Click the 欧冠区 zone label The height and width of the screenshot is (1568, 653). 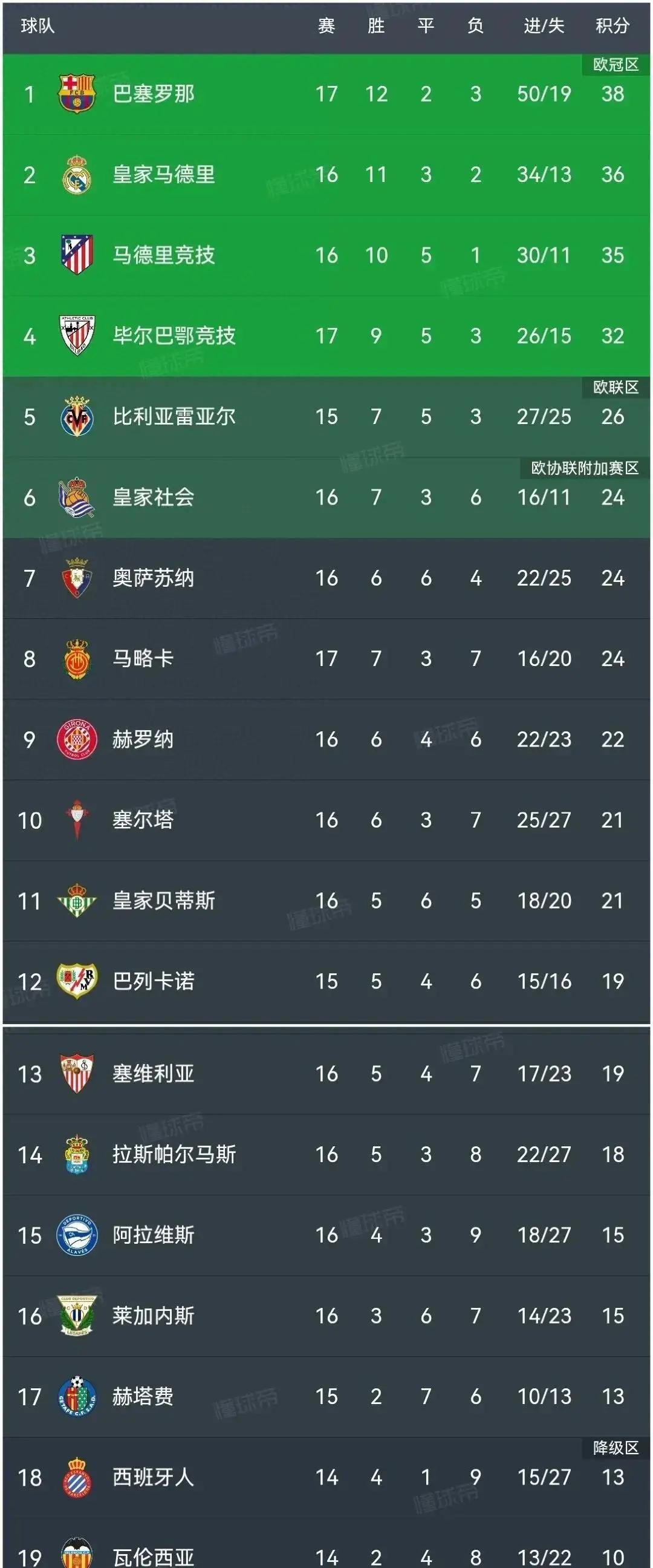click(x=616, y=65)
